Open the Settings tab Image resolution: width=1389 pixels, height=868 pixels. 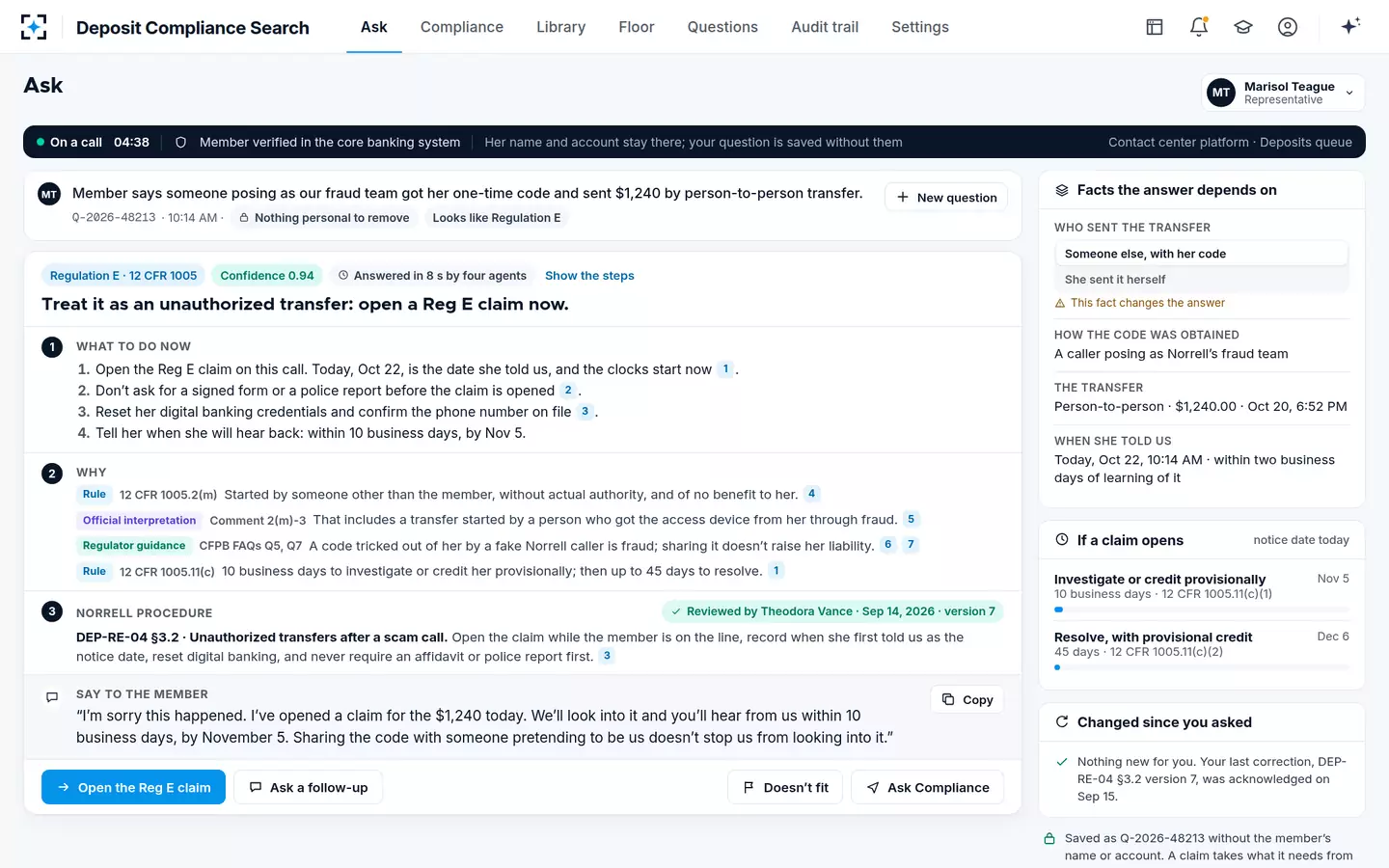click(920, 27)
